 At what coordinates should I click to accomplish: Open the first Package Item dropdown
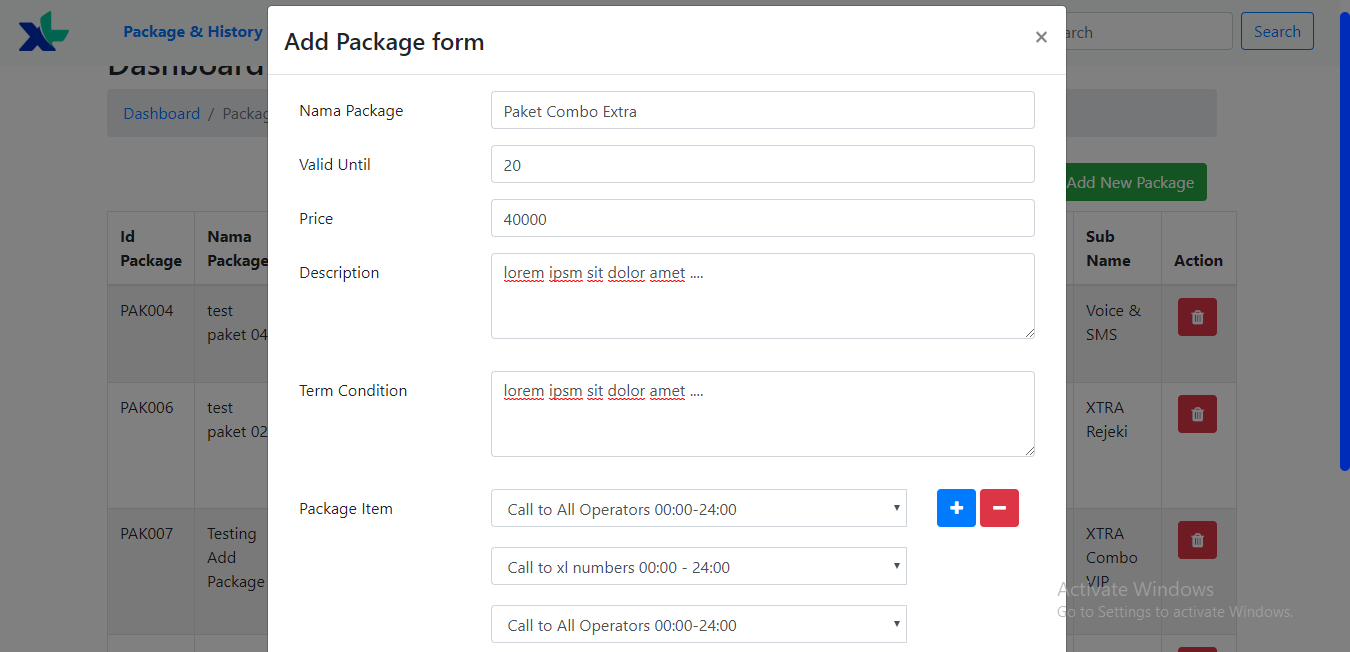tap(697, 508)
